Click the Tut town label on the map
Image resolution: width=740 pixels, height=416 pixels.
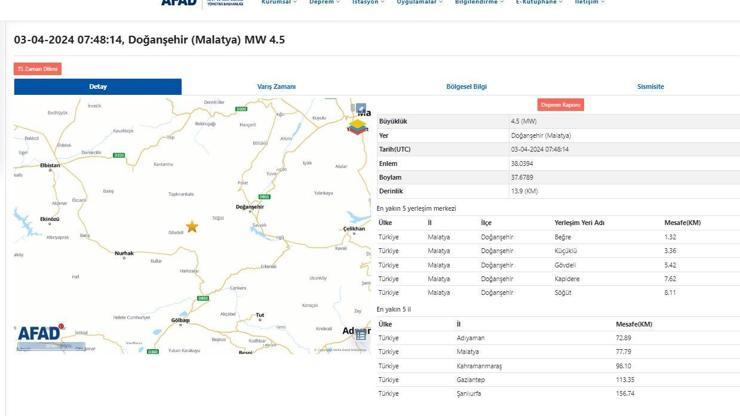pos(260,315)
